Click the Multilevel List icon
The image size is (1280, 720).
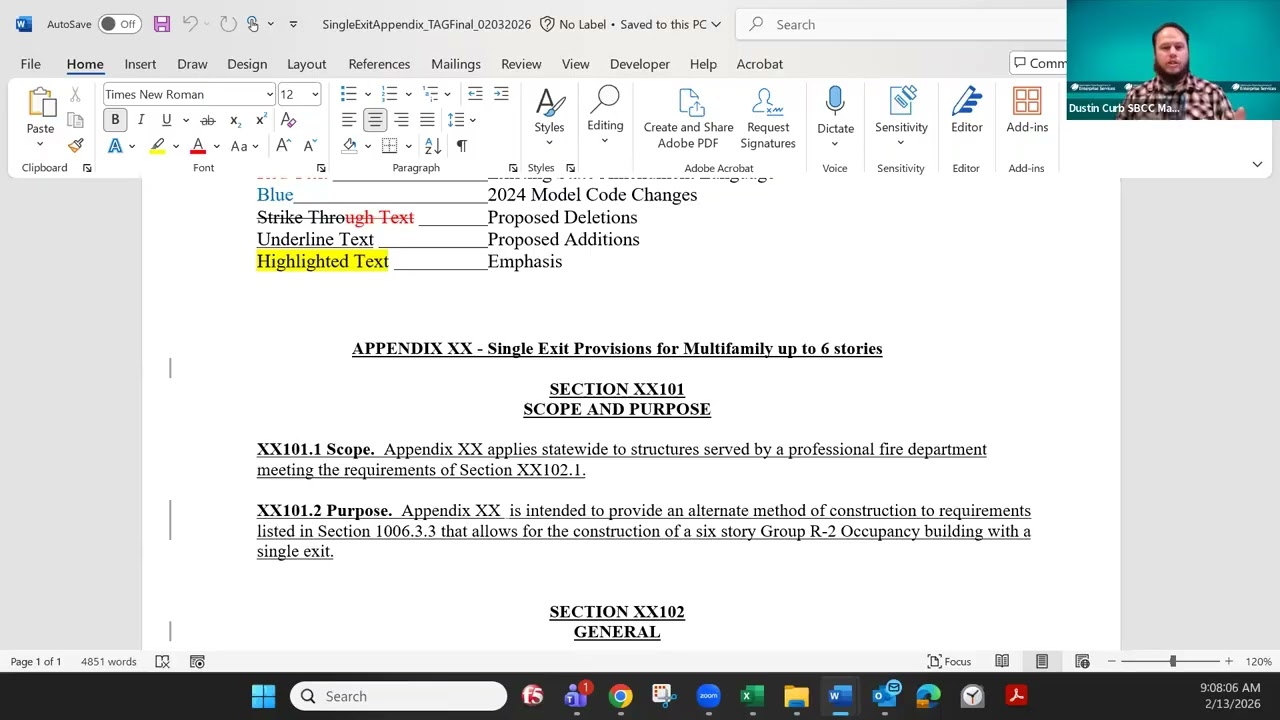click(430, 94)
